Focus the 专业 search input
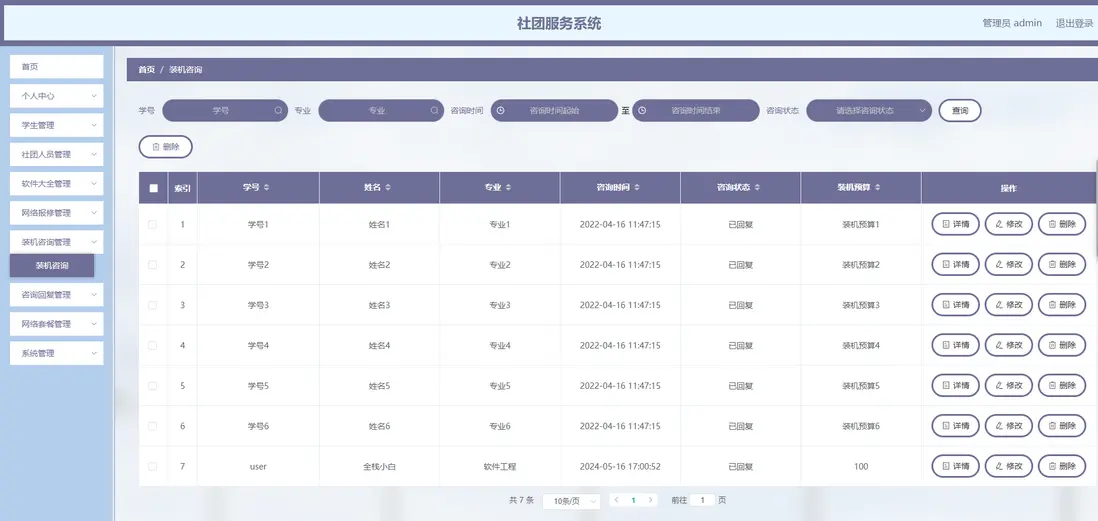This screenshot has height=521, width=1098. tap(381, 111)
